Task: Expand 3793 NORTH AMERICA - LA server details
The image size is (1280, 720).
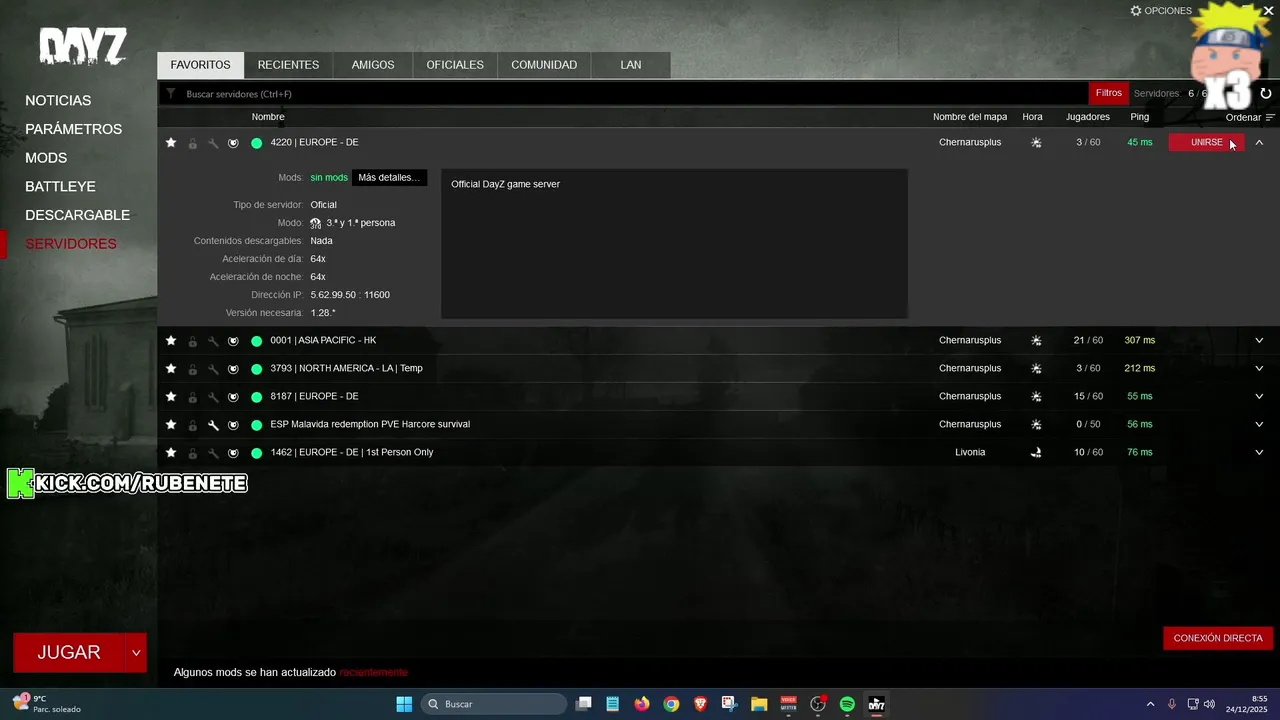Action: click(1259, 369)
